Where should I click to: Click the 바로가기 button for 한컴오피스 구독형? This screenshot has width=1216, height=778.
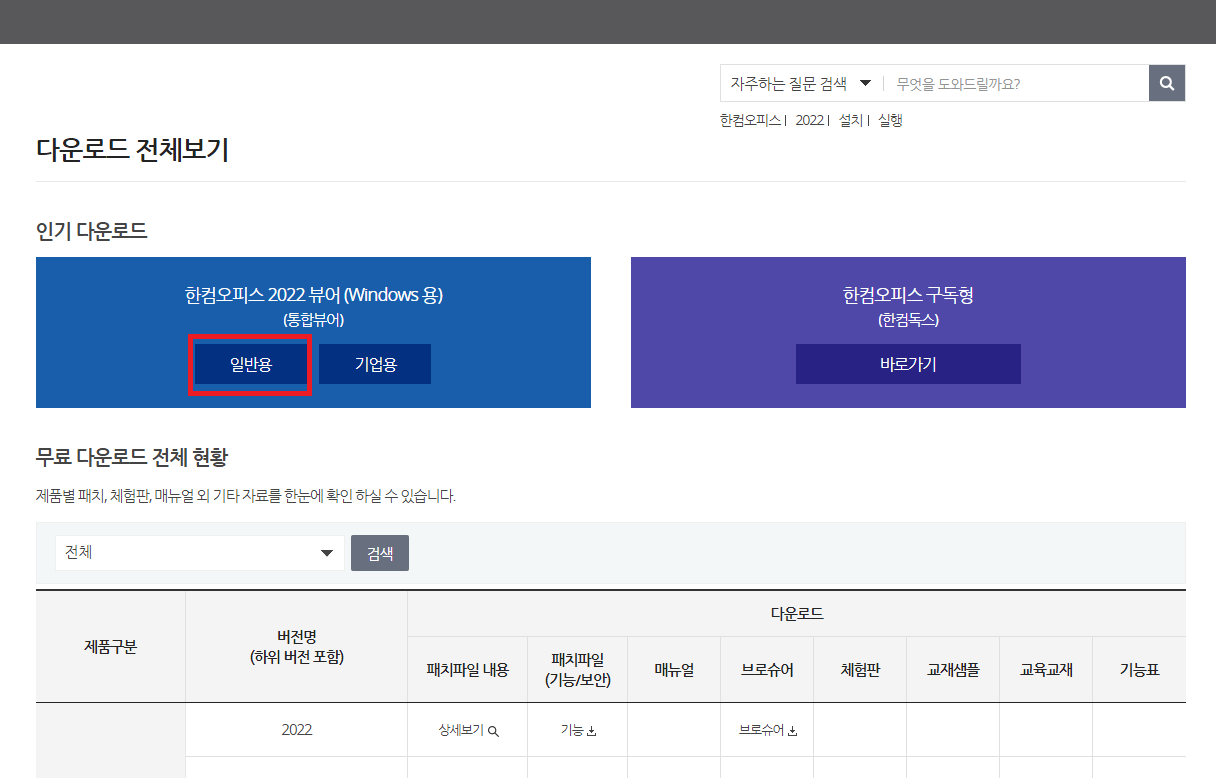[907, 364]
